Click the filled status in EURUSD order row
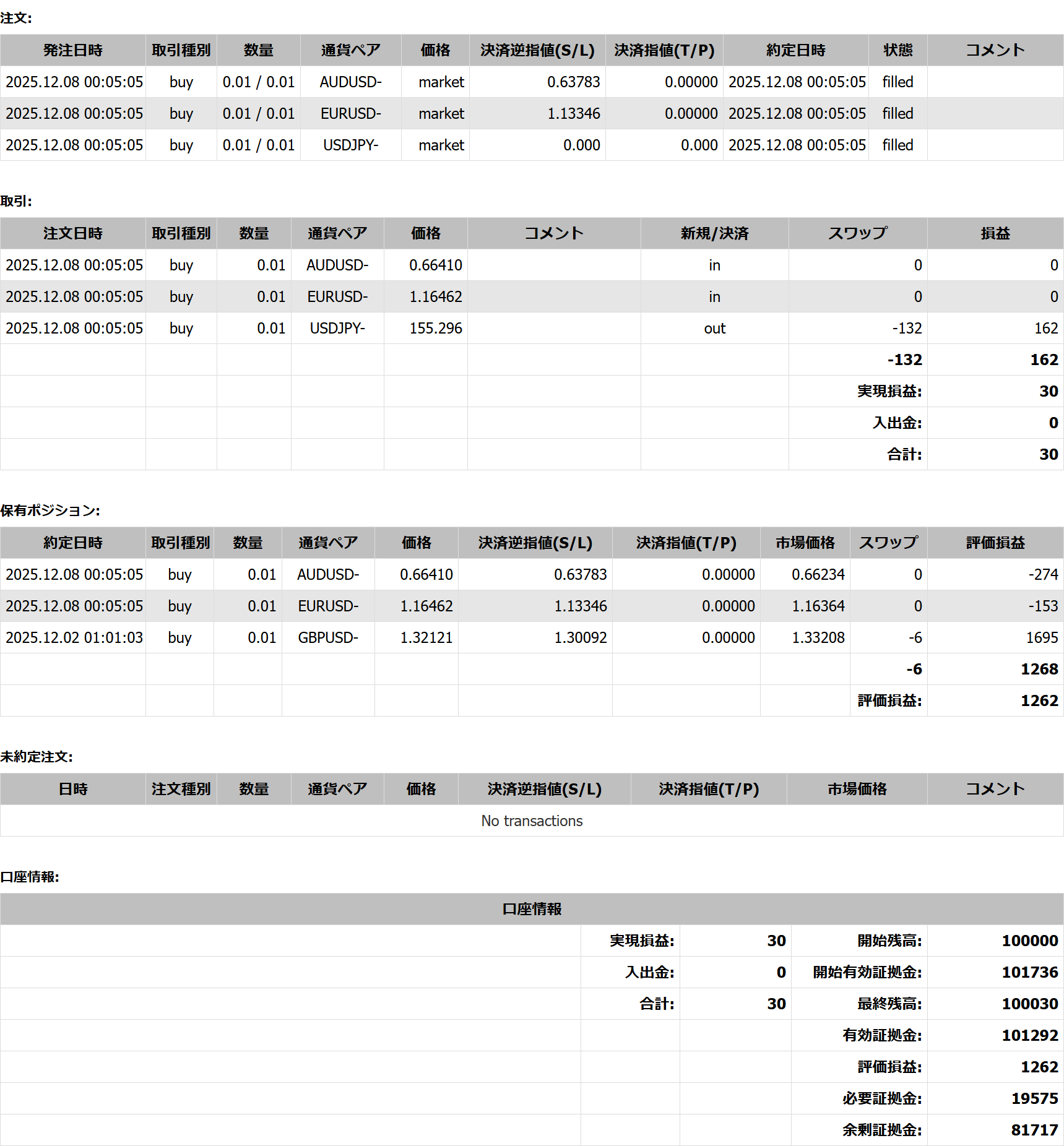This screenshot has width=1064, height=1146. [x=897, y=113]
